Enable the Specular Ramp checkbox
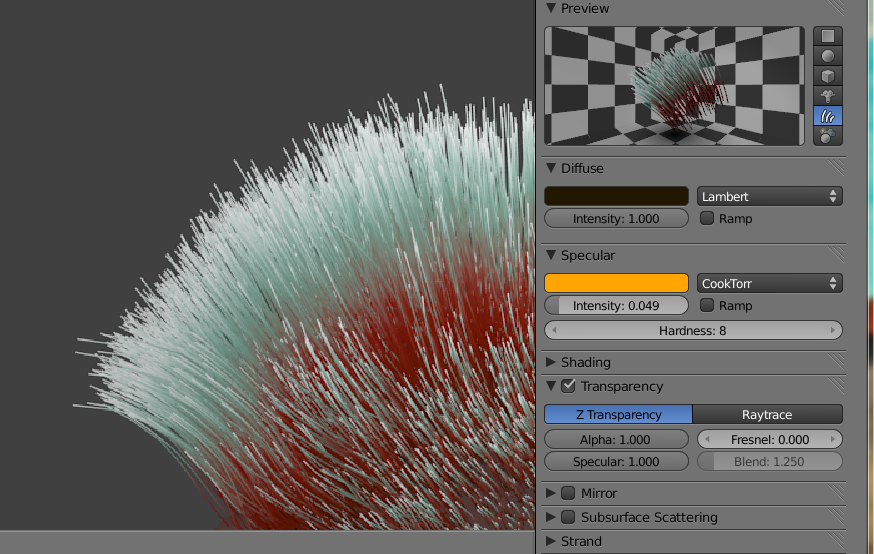 click(x=707, y=305)
